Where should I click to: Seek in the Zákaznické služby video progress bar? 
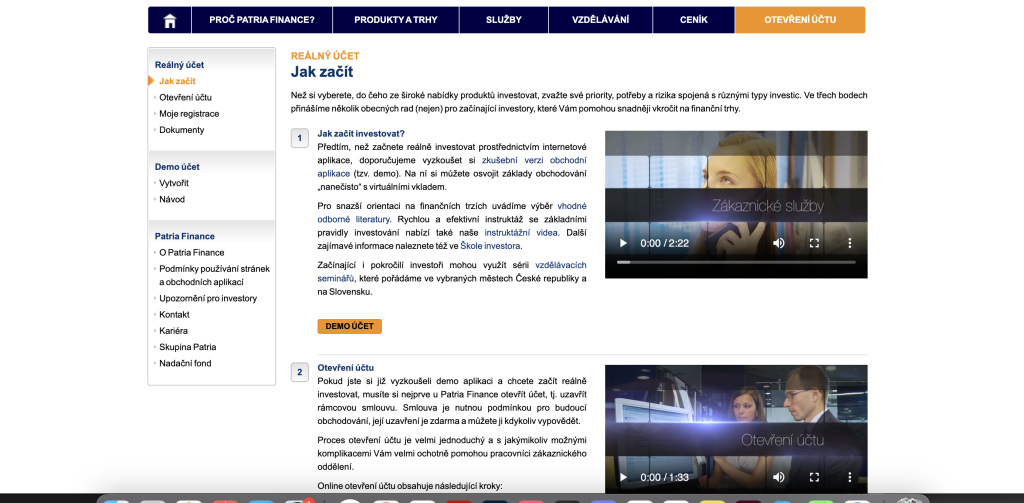pyautogui.click(x=735, y=262)
